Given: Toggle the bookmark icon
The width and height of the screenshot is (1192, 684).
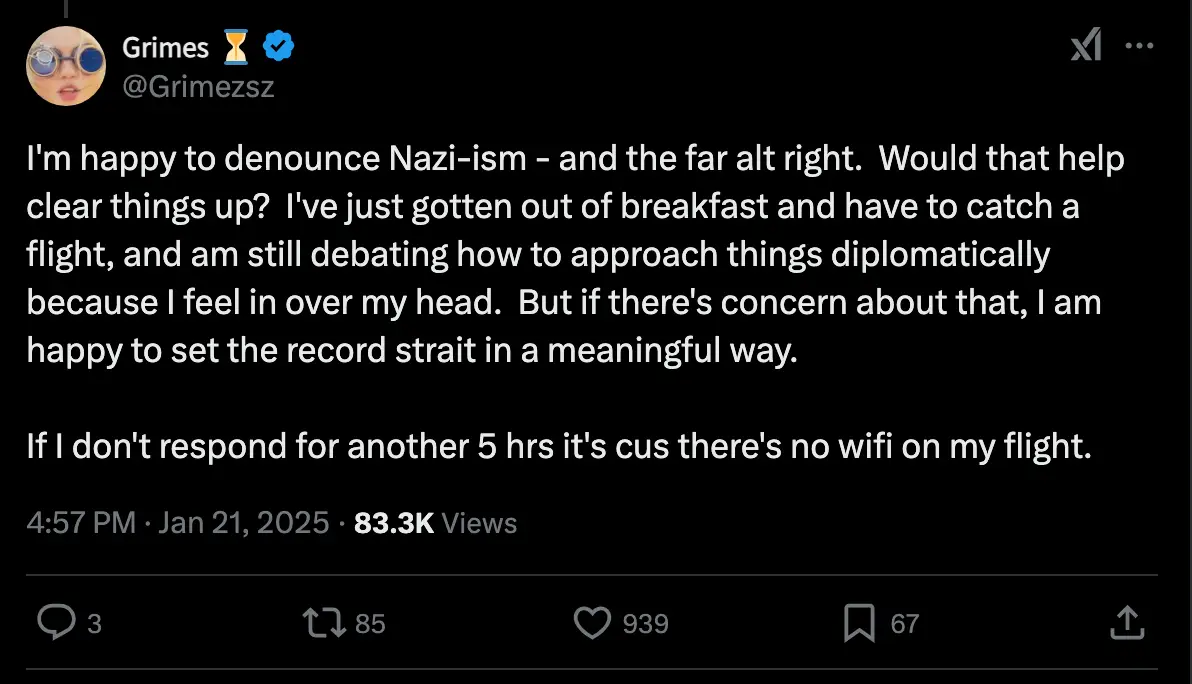Looking at the screenshot, I should point(859,623).
